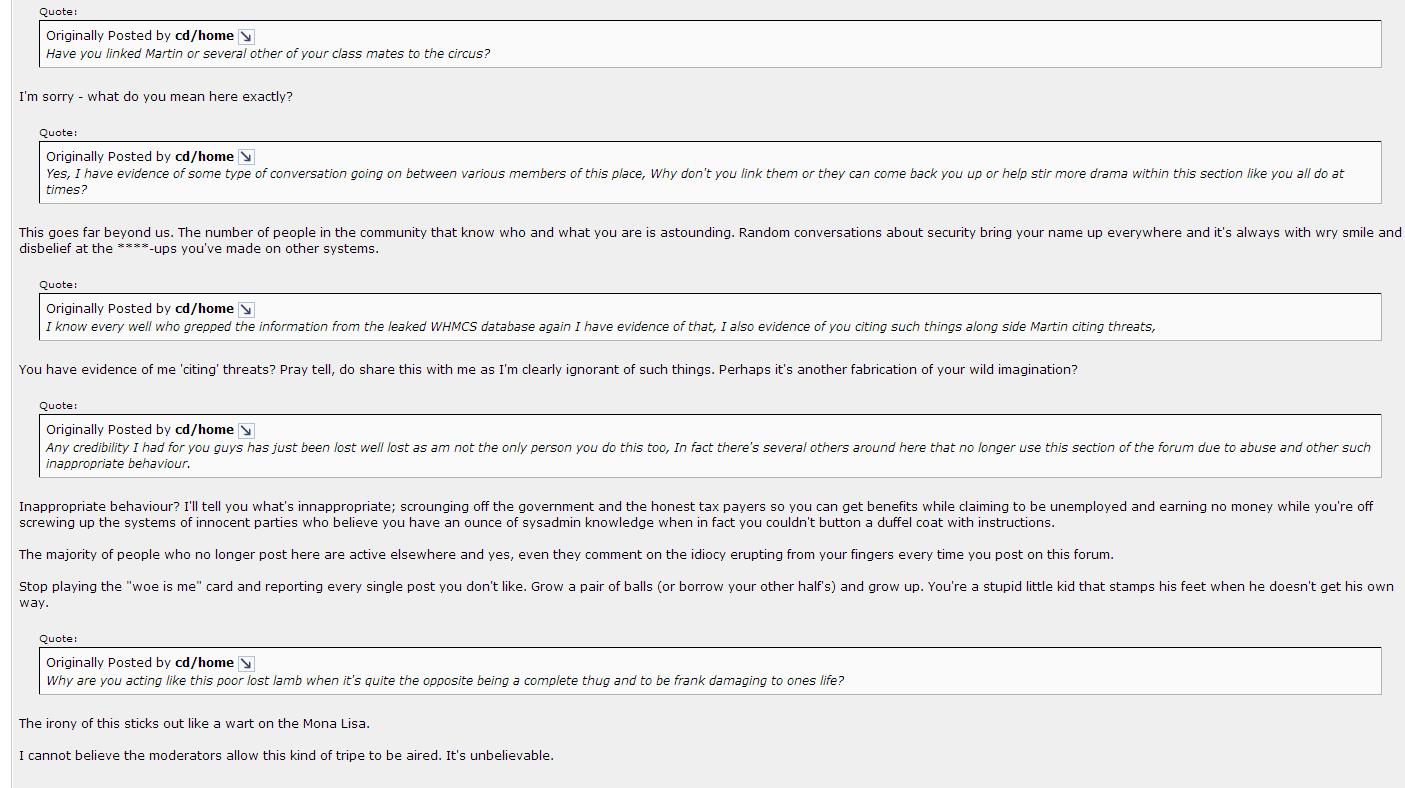Click the reply 'what do you mean here exactly?'
This screenshot has height=788, width=1405.
pos(156,97)
